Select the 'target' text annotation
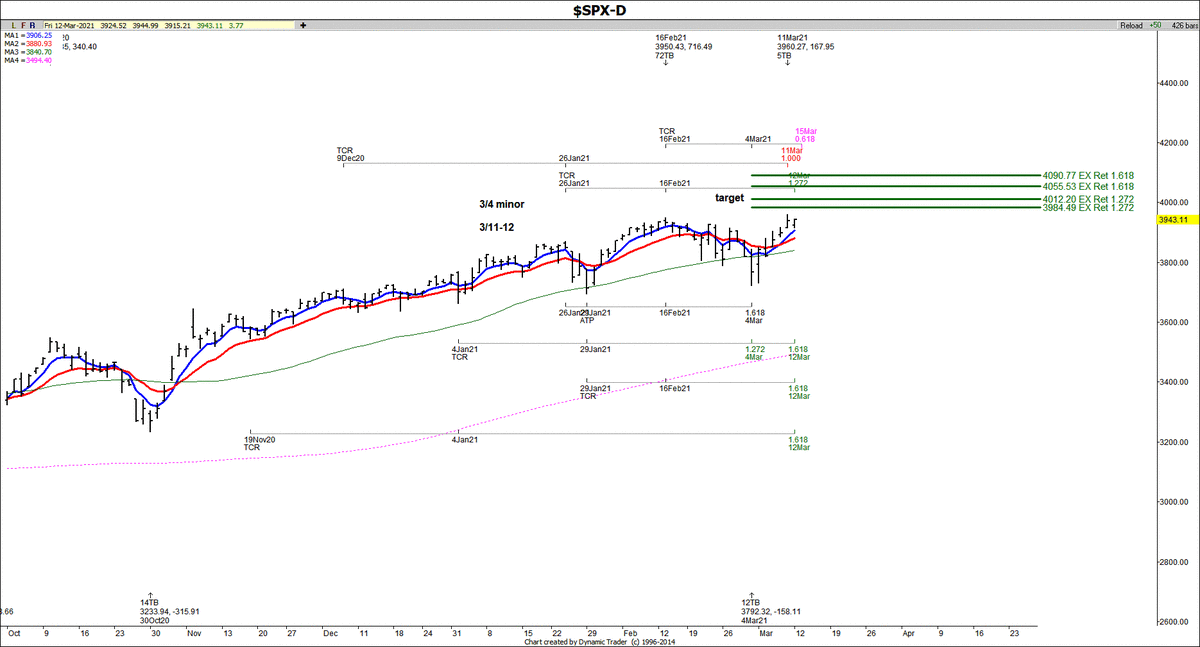 729,198
